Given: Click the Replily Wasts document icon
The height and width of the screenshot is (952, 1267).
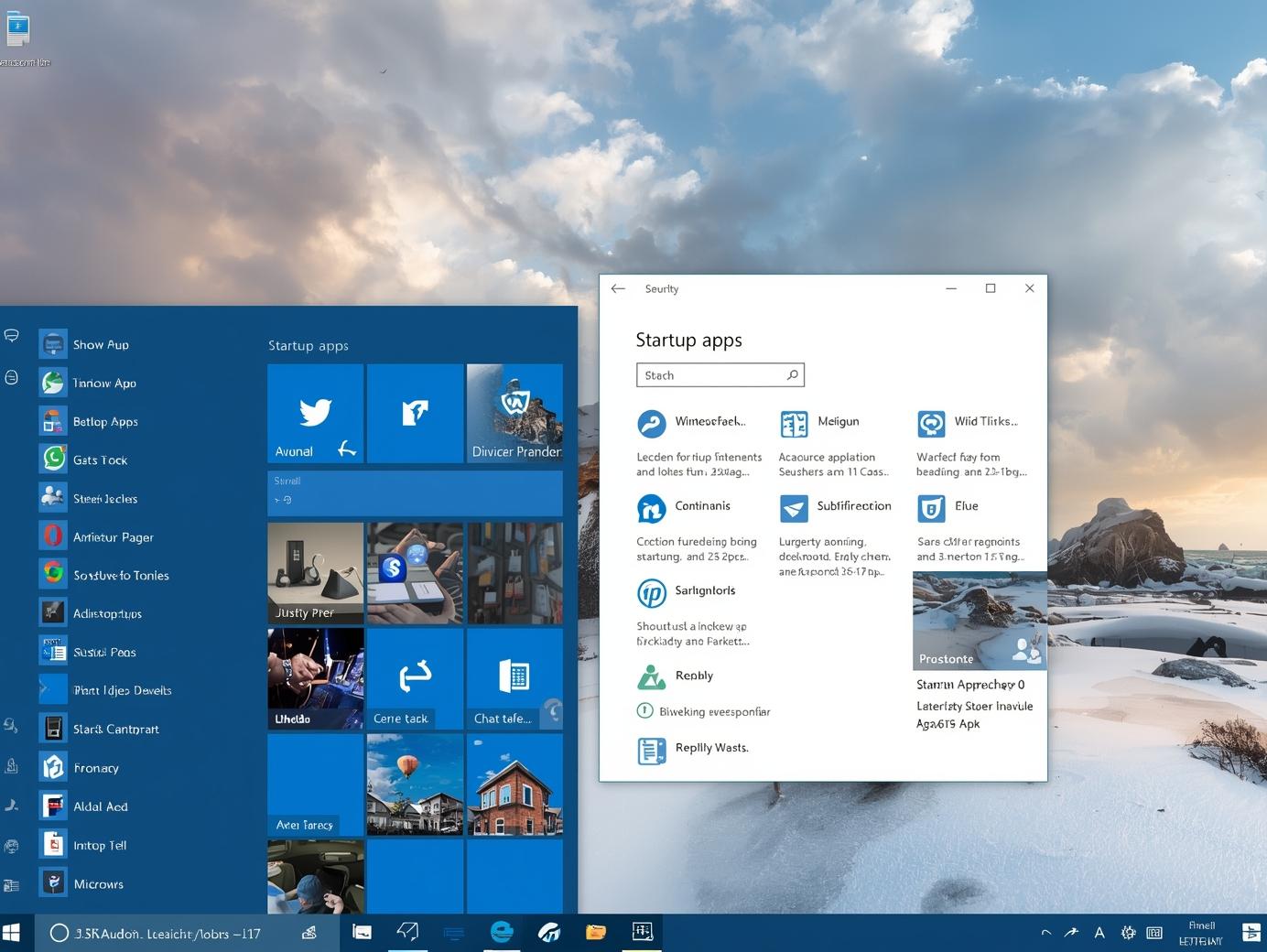Looking at the screenshot, I should tap(651, 751).
